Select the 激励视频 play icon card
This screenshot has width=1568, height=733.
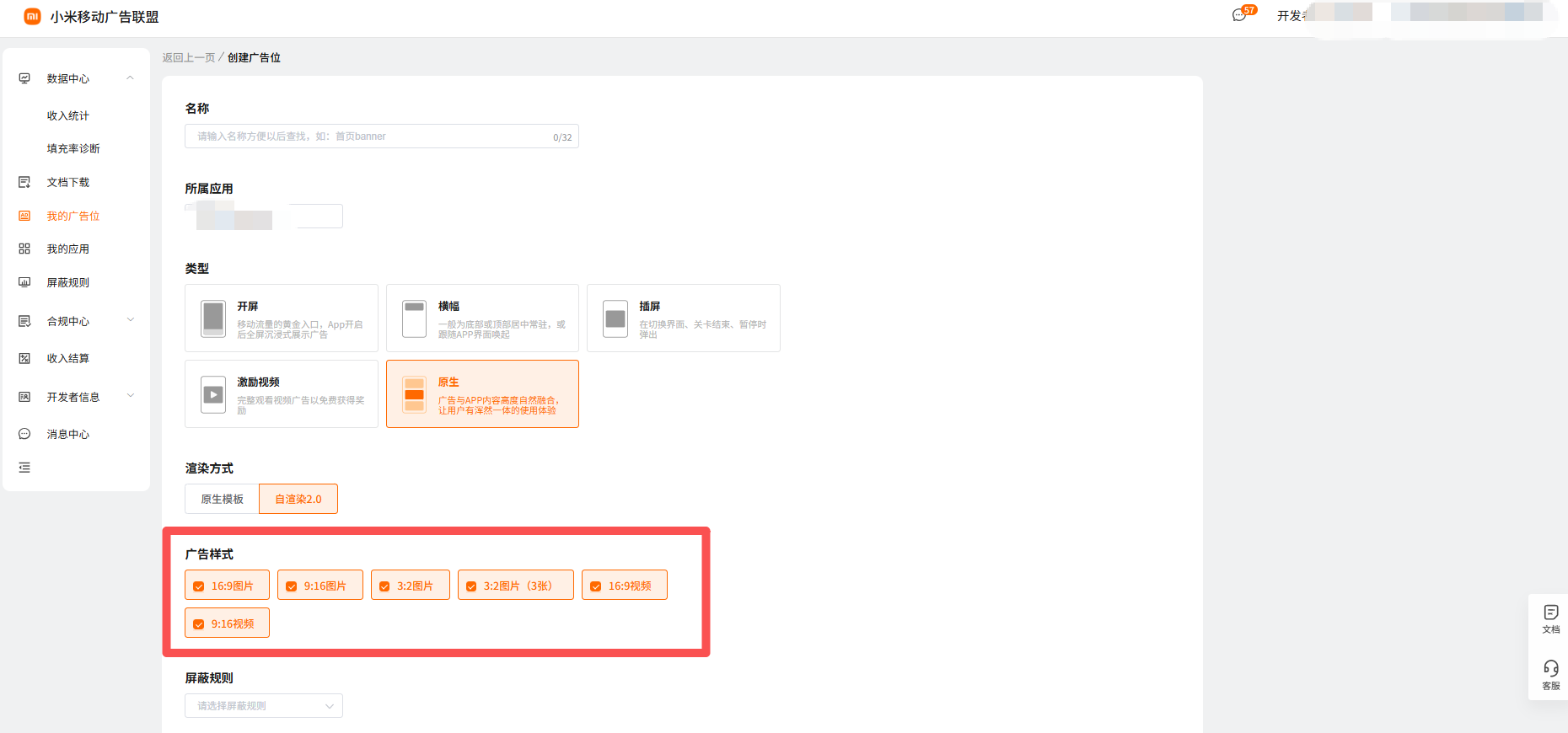214,394
